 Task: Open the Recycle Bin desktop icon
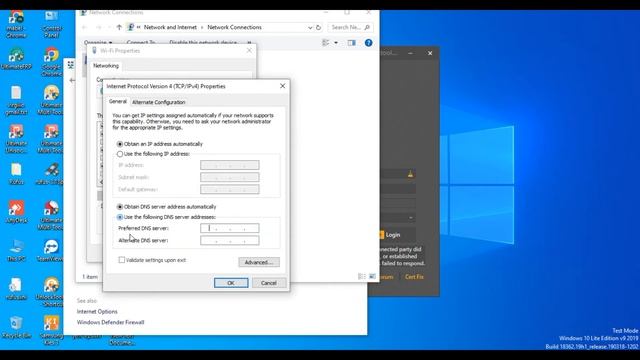[16, 327]
